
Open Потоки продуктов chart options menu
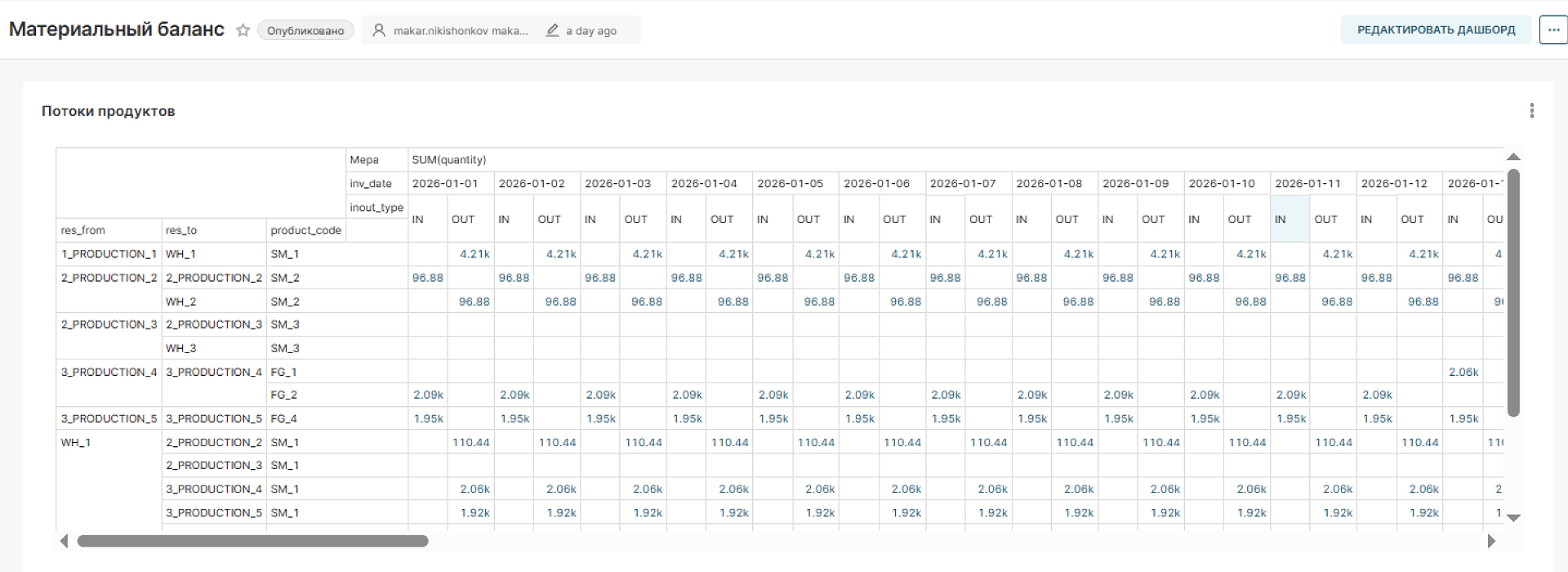(1531, 111)
